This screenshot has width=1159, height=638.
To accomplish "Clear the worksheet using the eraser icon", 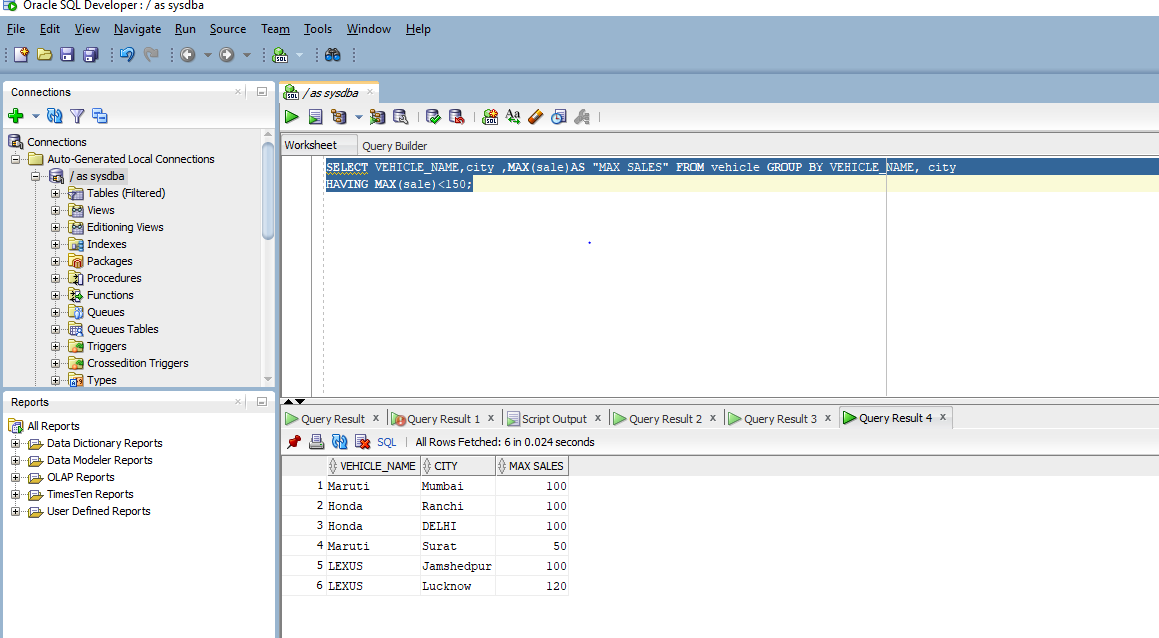I will pos(535,117).
